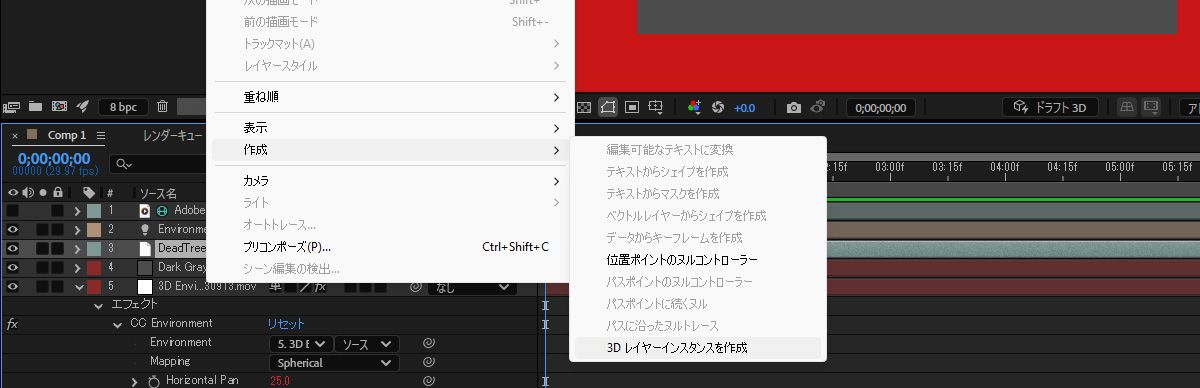Viewport: 1200px width, 388px height.
Task: Click layer 2 tan label color swatch
Action: [x=94, y=229]
